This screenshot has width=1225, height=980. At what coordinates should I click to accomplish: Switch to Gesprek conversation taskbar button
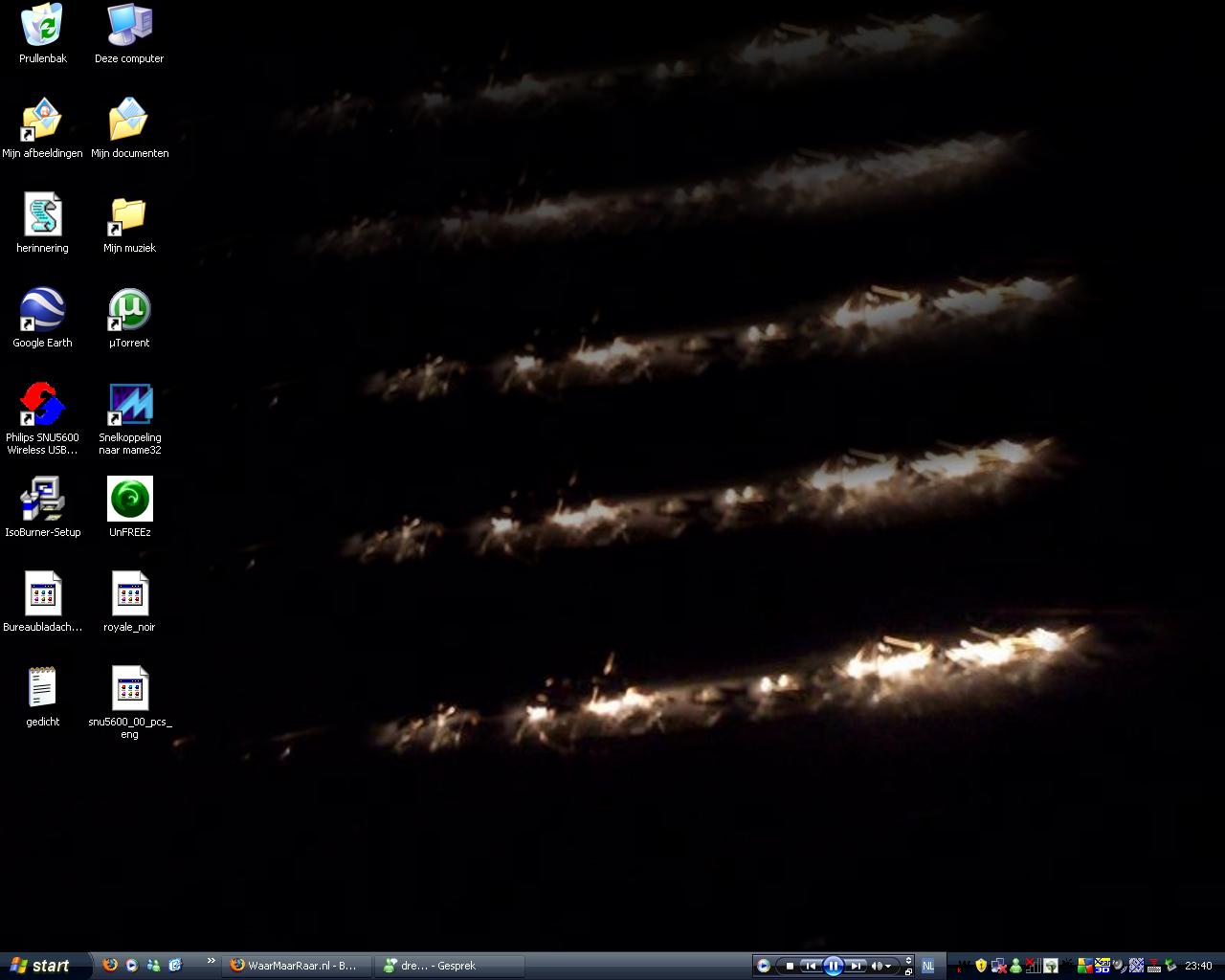point(448,966)
